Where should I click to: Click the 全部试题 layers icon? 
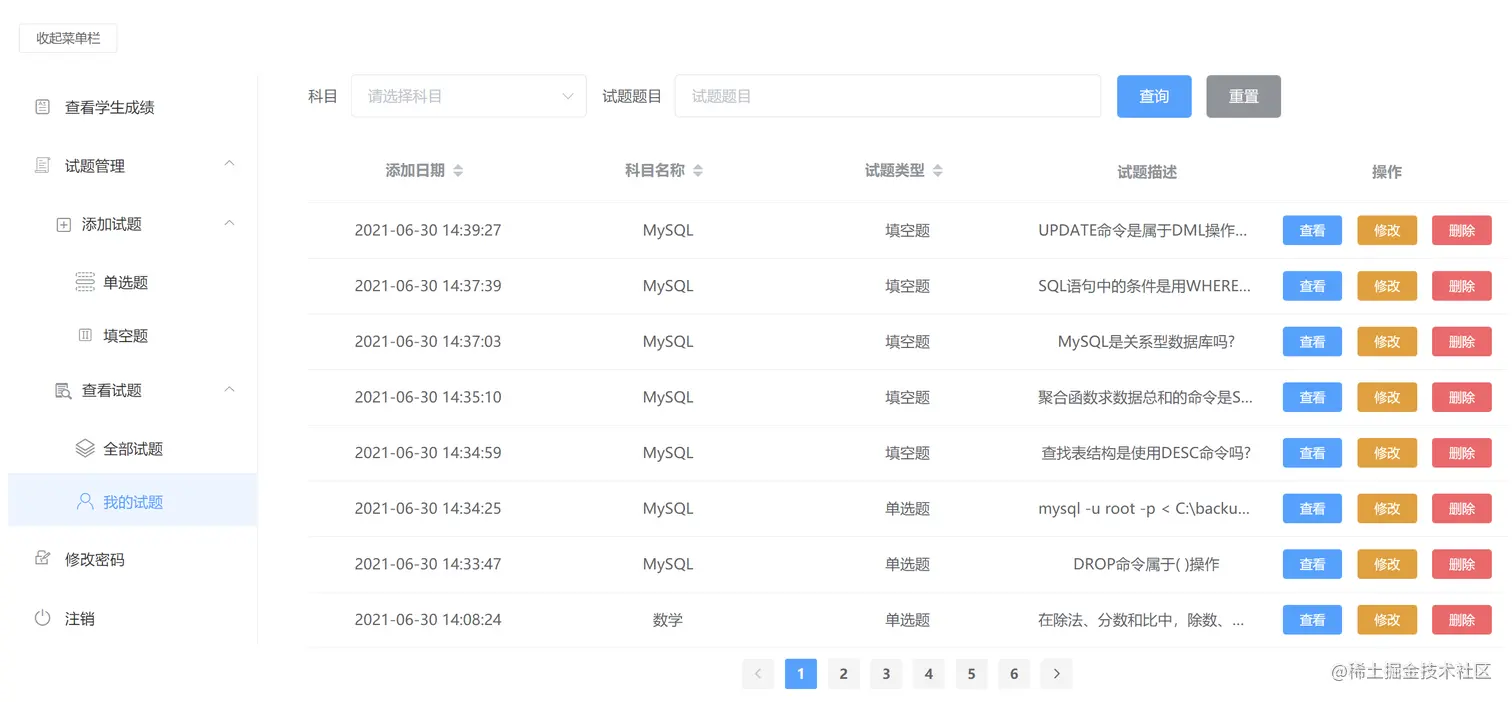pyautogui.click(x=85, y=448)
